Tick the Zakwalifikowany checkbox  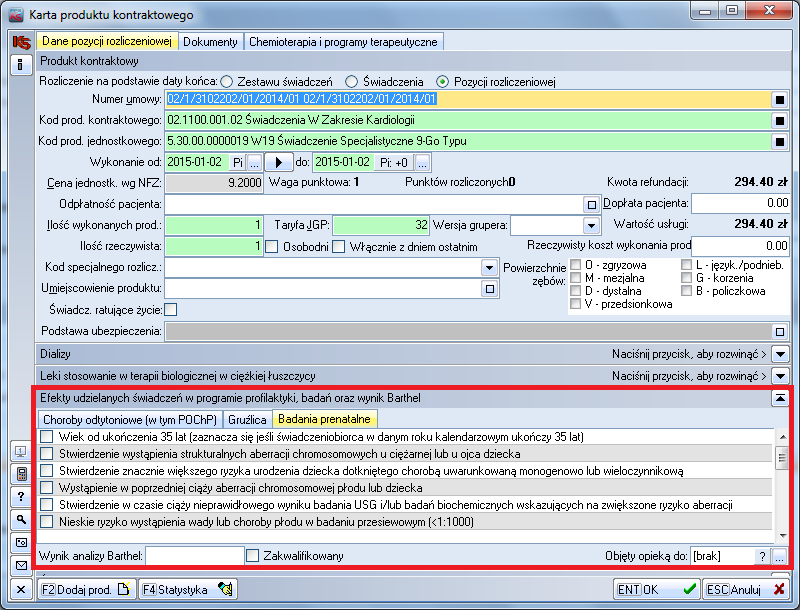(253, 556)
